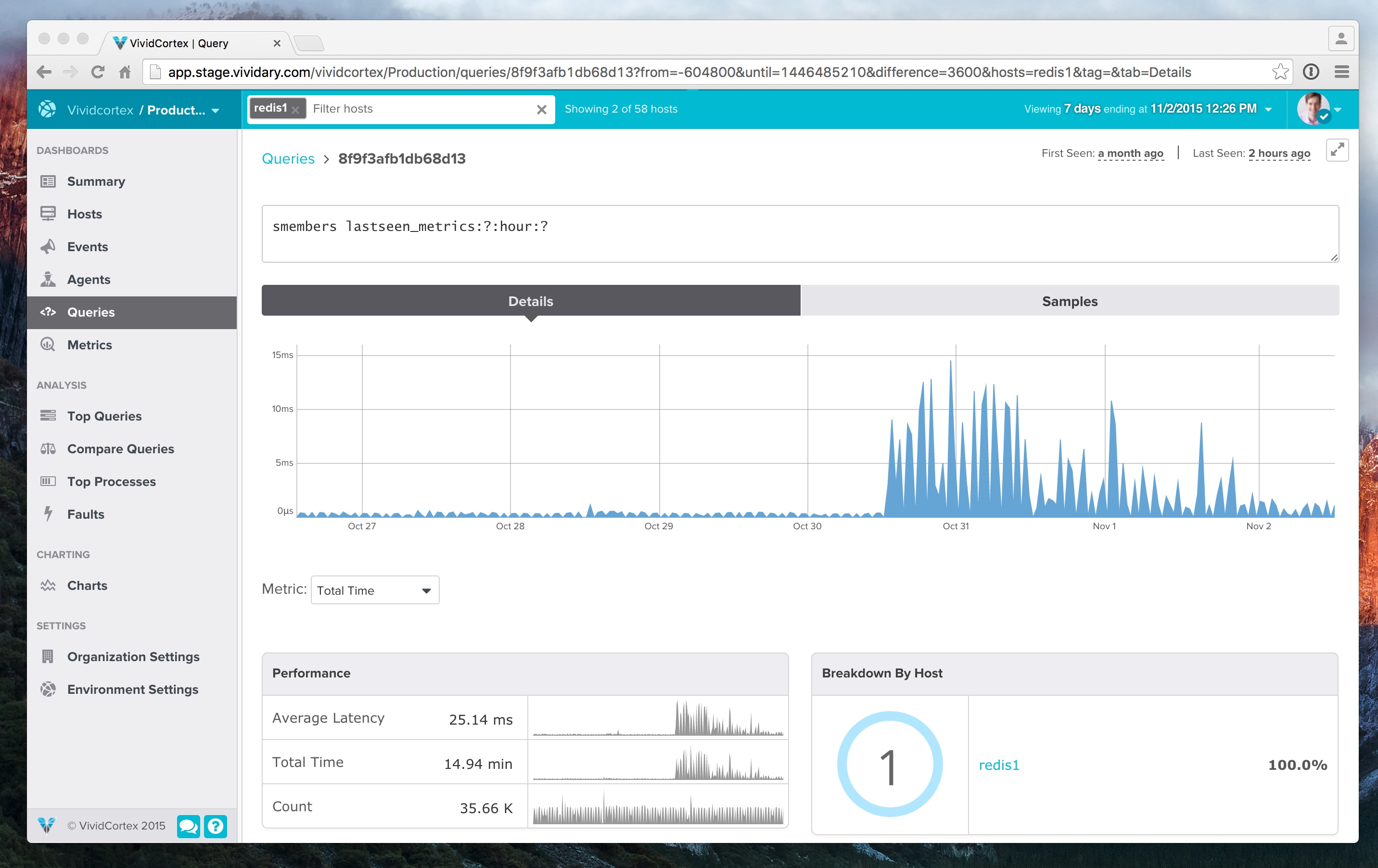Click the Top Processes icon
This screenshot has height=868, width=1378.
pos(48,481)
